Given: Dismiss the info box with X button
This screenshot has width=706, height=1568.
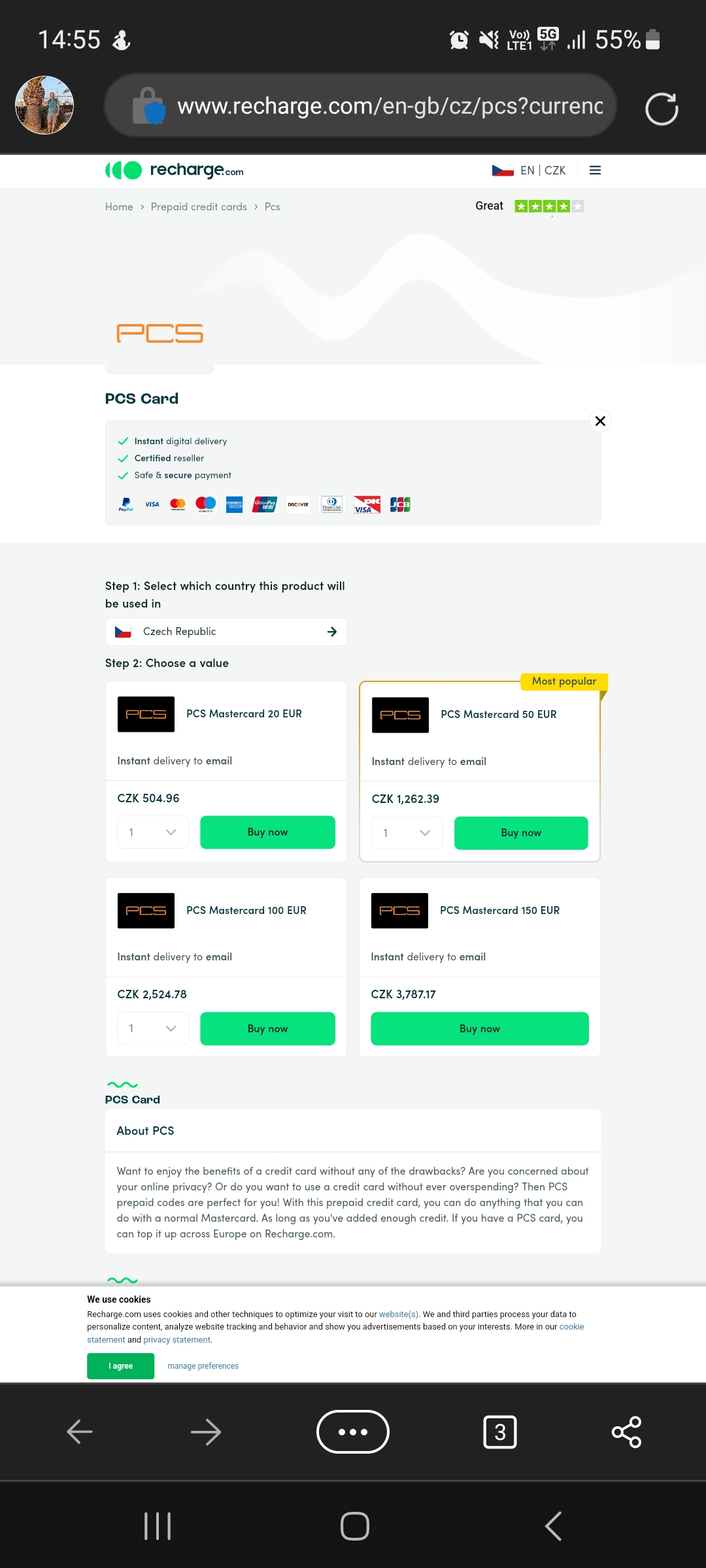Looking at the screenshot, I should 600,421.
